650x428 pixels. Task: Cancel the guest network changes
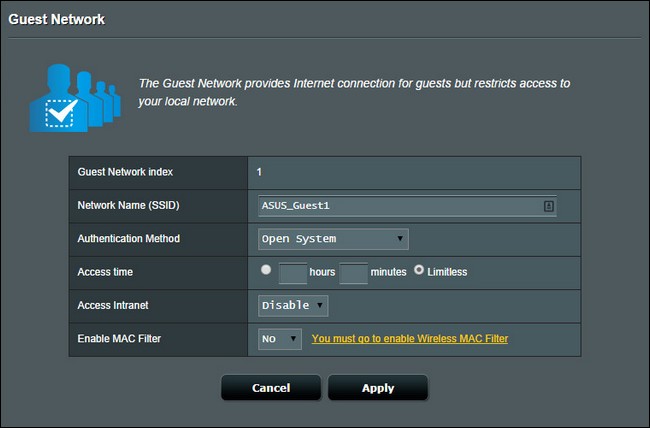click(271, 388)
